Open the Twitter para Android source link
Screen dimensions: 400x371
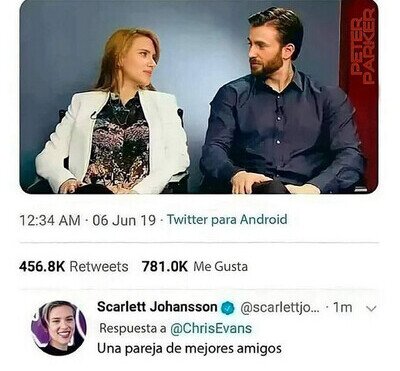coord(227,220)
